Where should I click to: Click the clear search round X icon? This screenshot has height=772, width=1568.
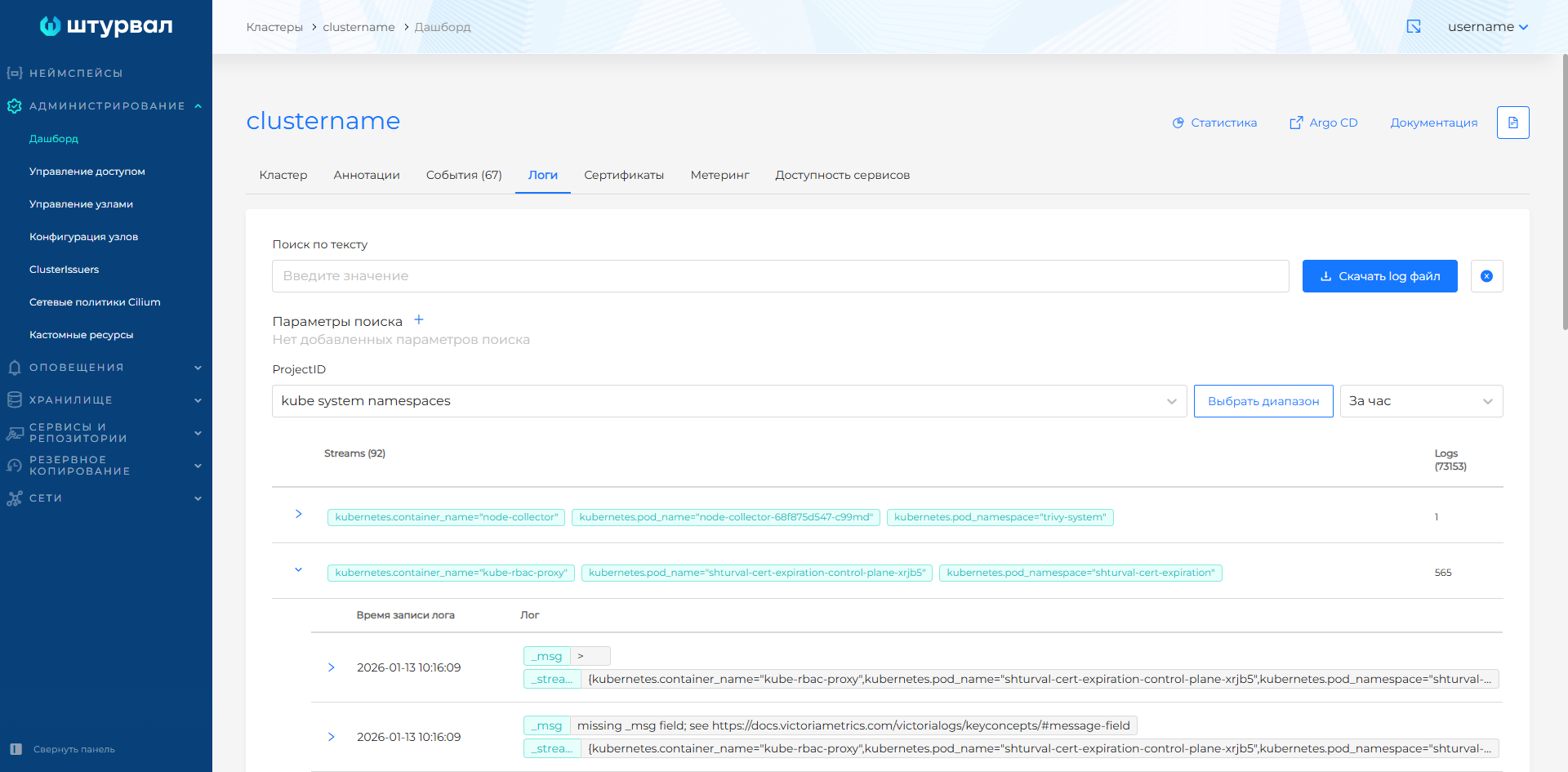pos(1486,276)
